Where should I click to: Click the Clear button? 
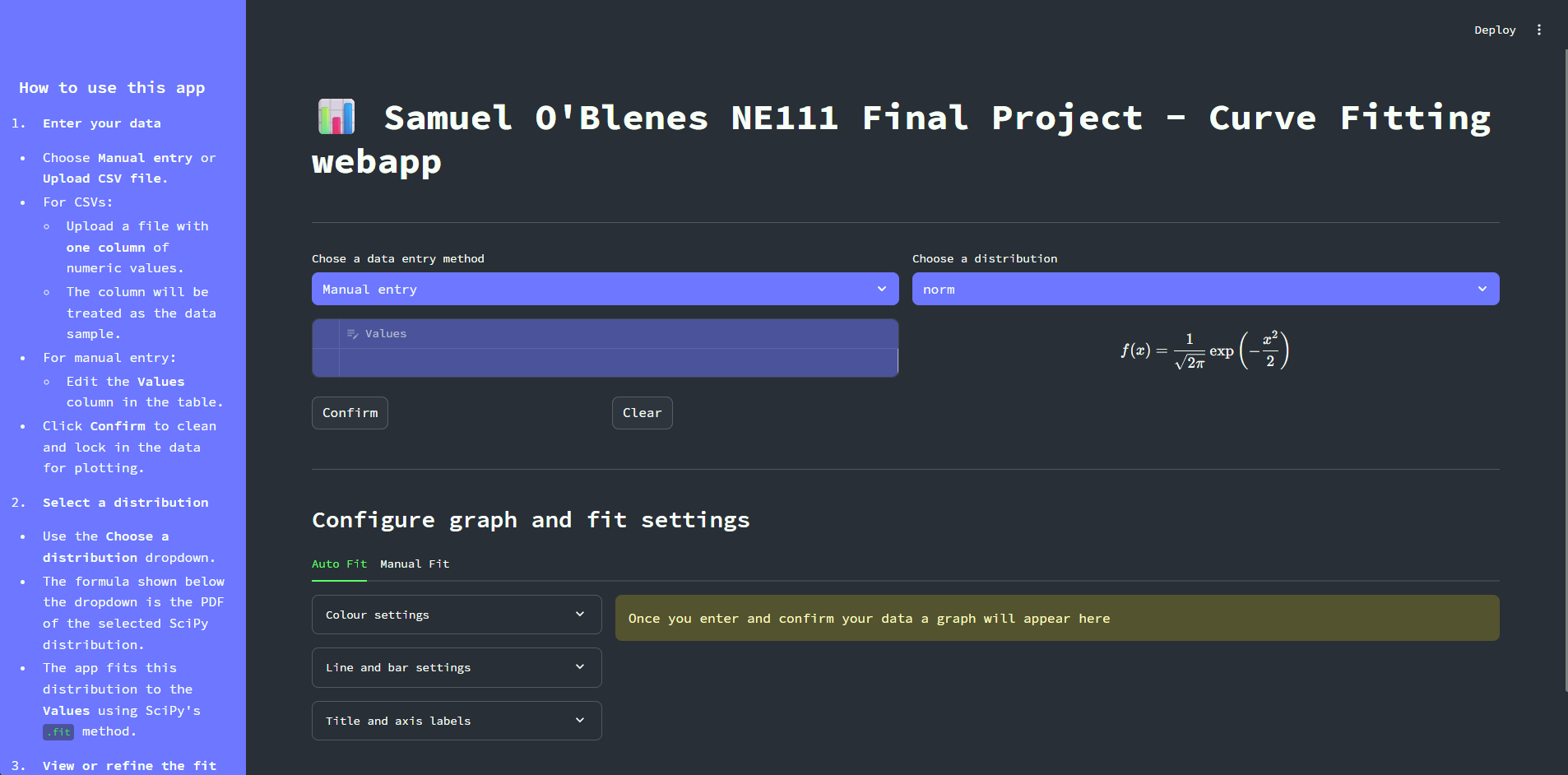point(642,412)
